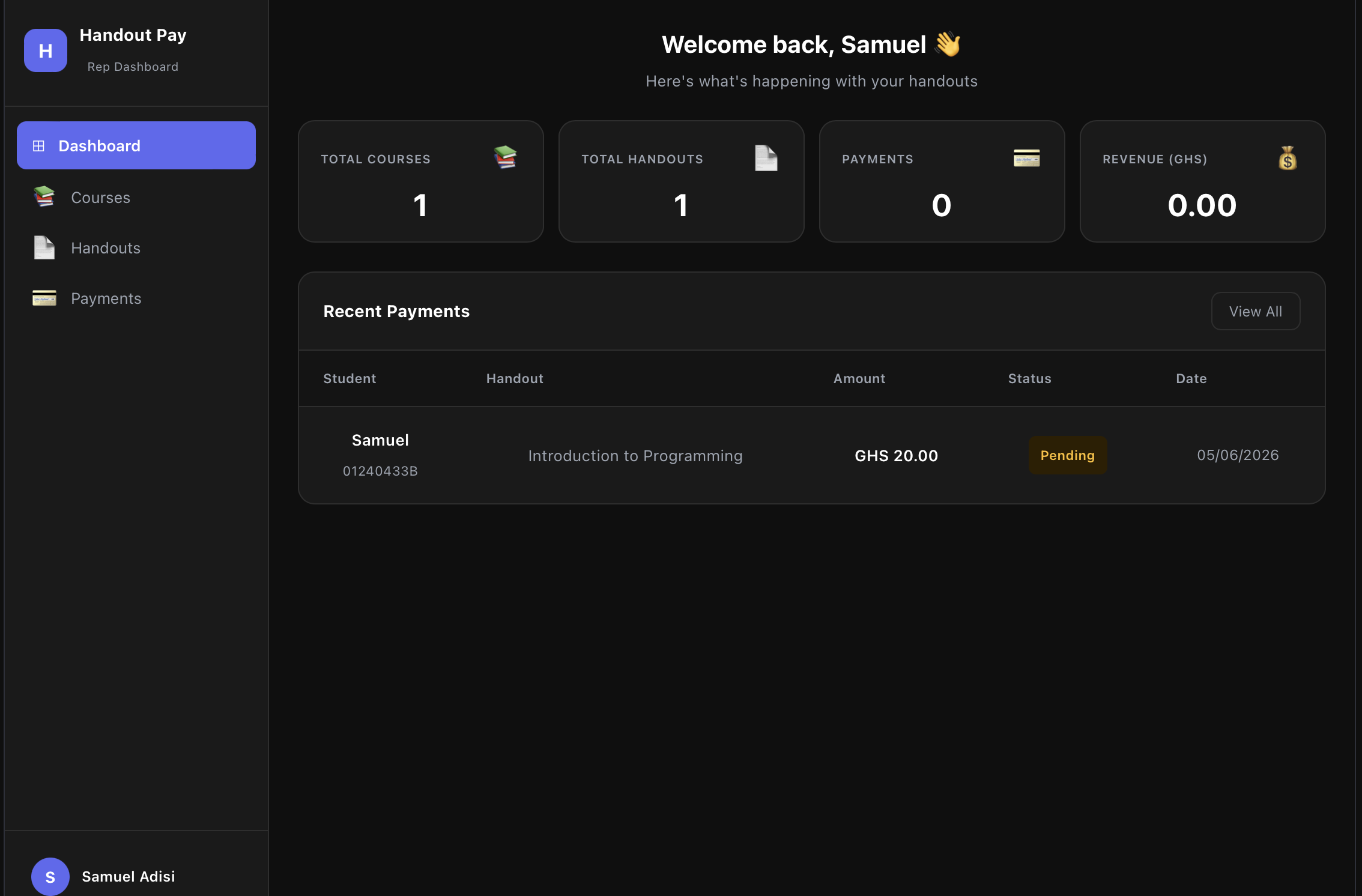Select the Total Courses stat card
Screen dimensions: 1362x896
pos(421,181)
